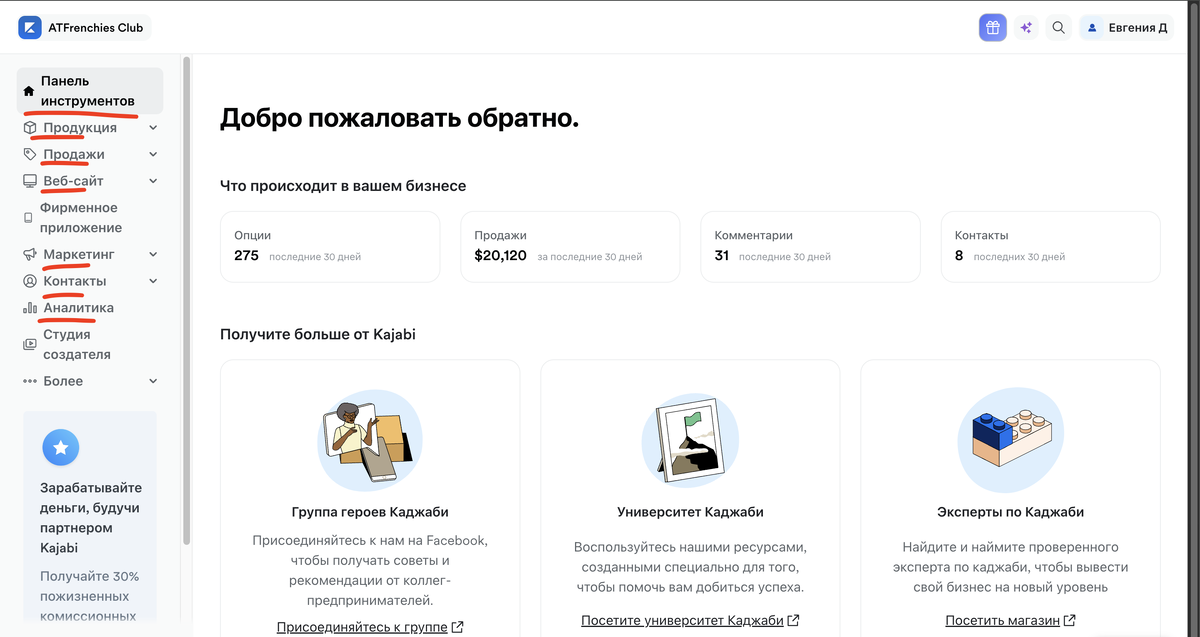
Task: Click the user avatar icon beside Евгения Д
Action: tap(1093, 28)
